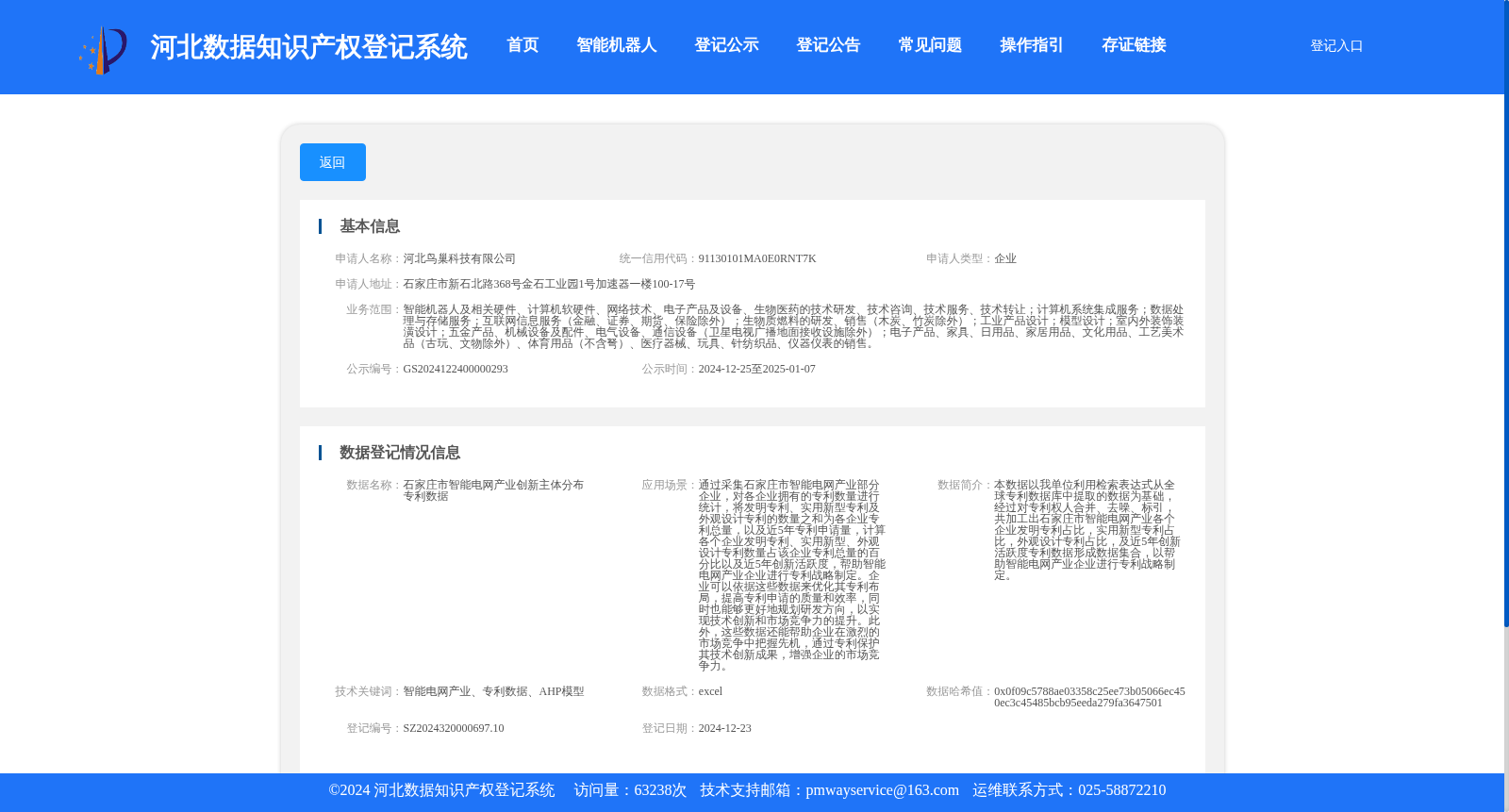Viewport: 1509px width, 812px height.
Task: Select publicity number GS2024122400000293
Action: 456,369
